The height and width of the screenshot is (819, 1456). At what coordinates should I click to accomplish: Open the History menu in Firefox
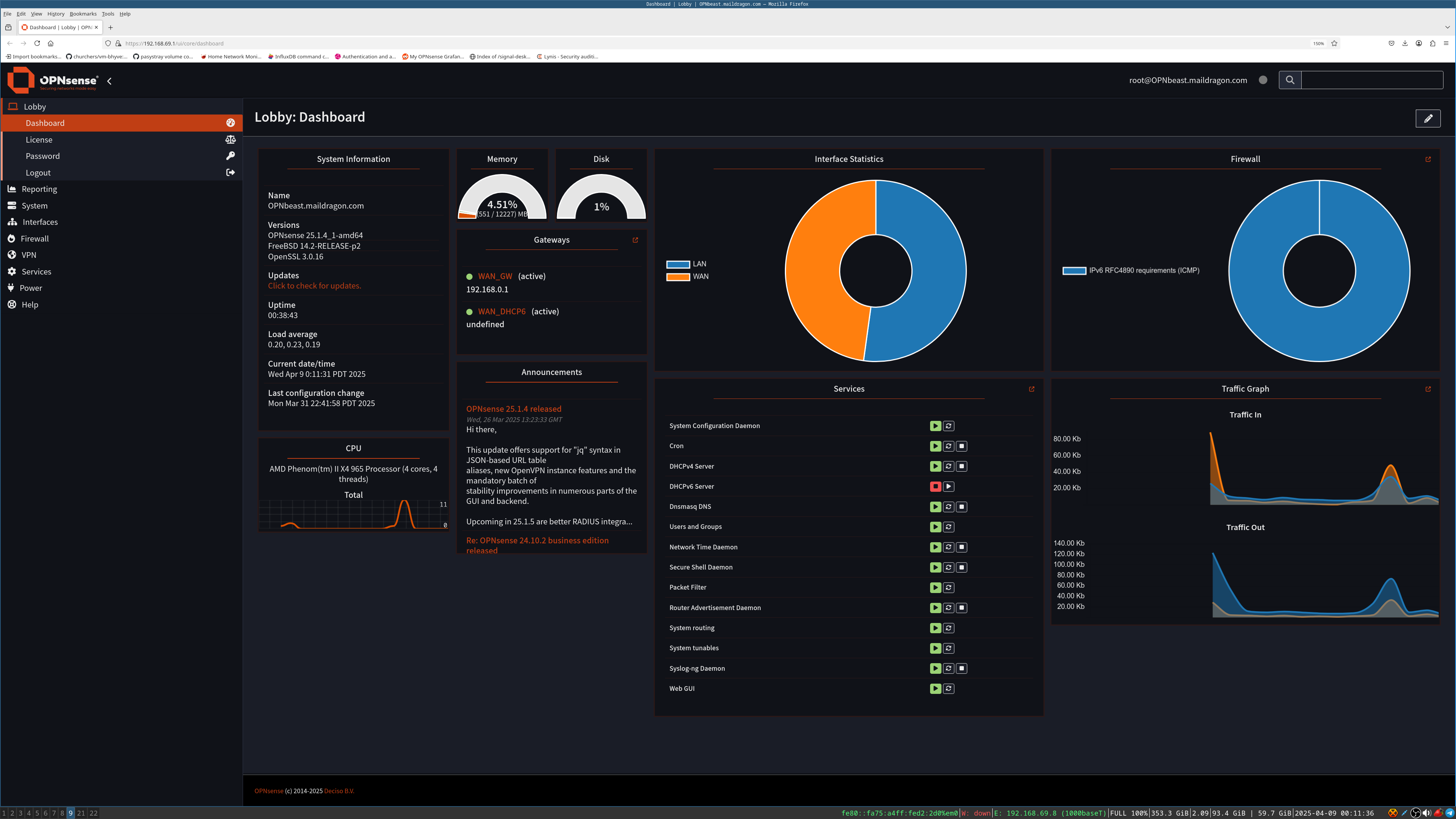pos(55,14)
